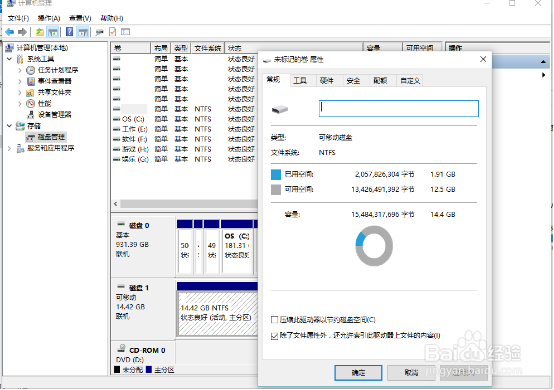Viewport: 554px width, 390px height.
Task: Expand the 性能 node
Action: pyautogui.click(x=20, y=104)
